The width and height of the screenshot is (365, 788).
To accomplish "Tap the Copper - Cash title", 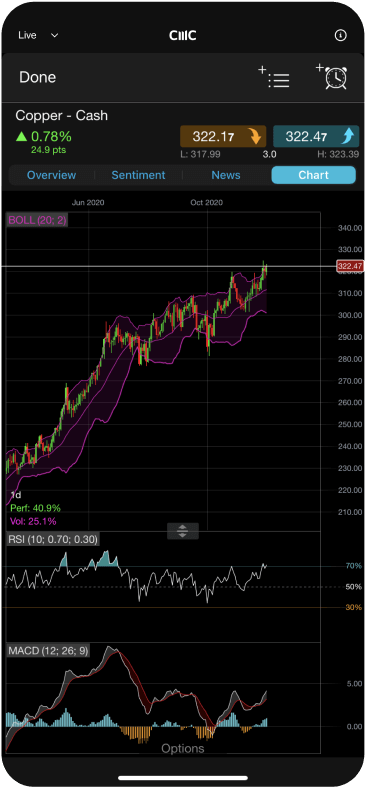I will (61, 116).
